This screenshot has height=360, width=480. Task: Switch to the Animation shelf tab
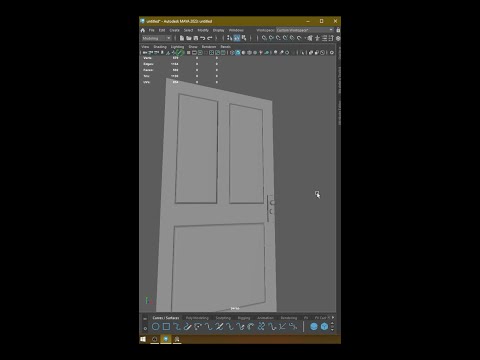point(265,318)
